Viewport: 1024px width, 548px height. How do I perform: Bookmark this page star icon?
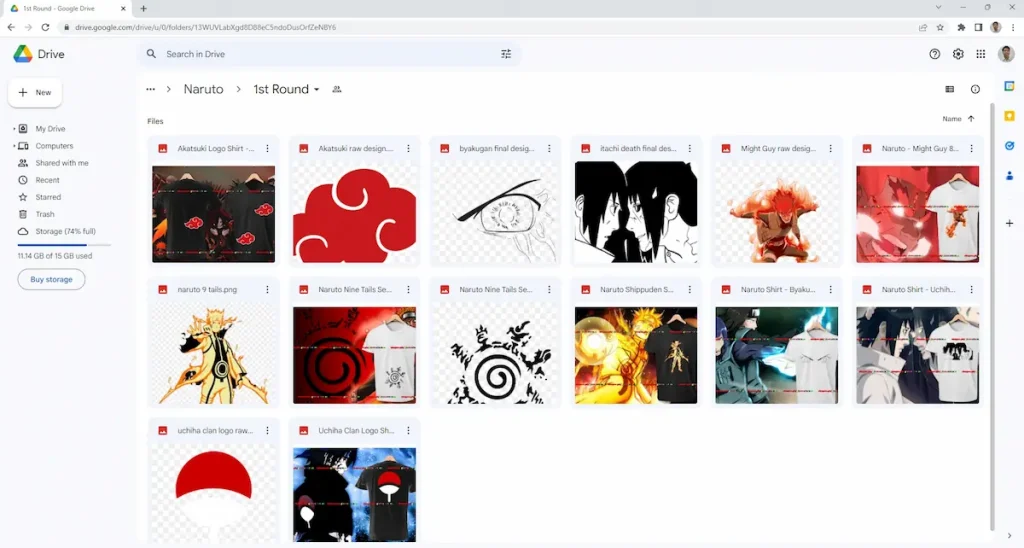click(x=940, y=27)
